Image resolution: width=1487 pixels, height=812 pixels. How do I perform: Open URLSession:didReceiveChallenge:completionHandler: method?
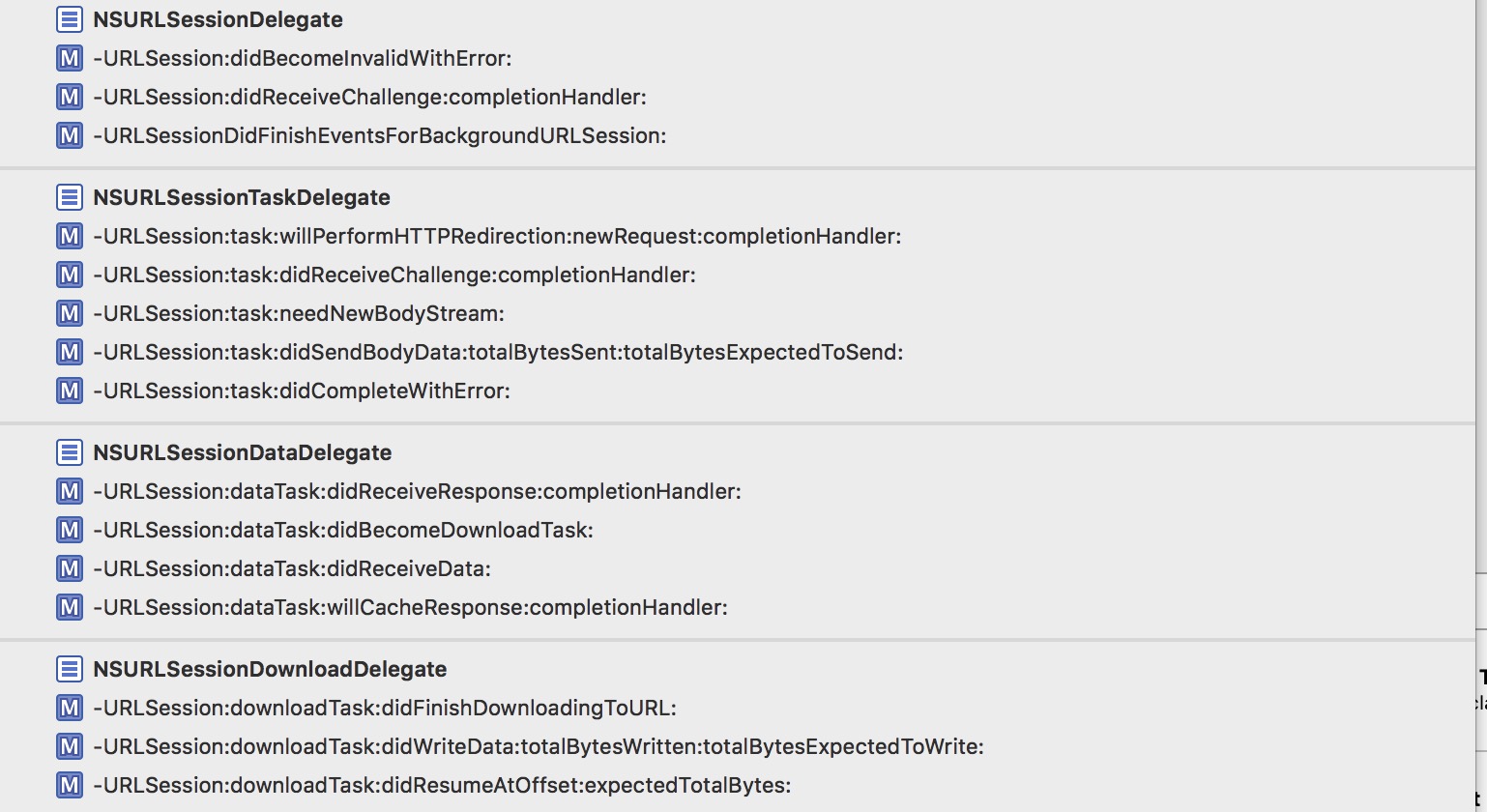369,97
